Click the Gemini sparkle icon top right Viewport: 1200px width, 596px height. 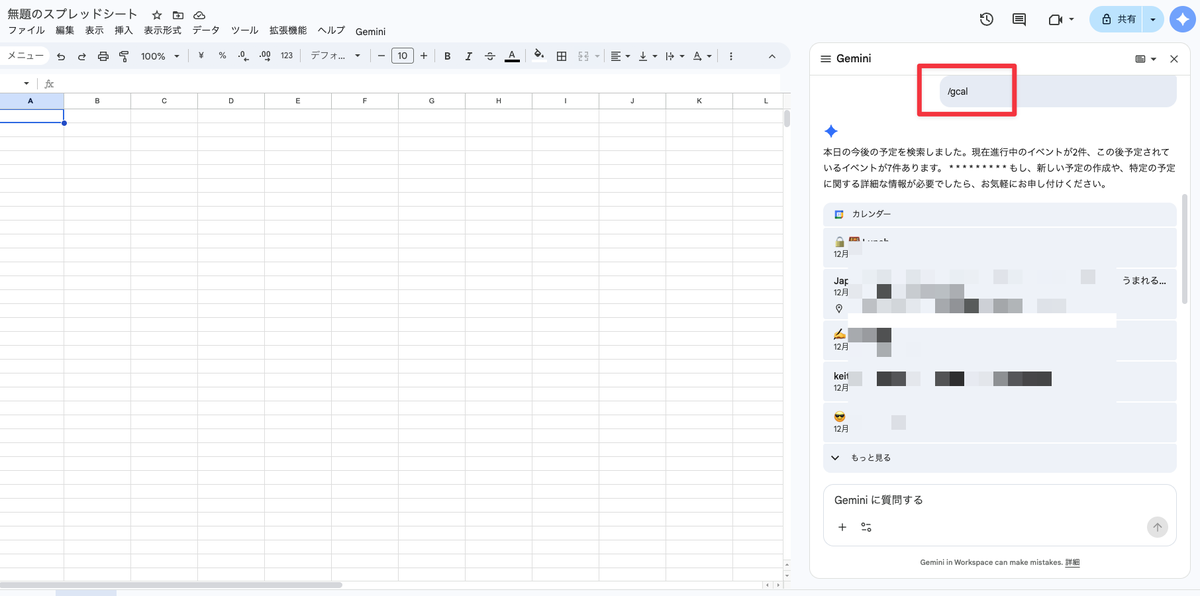point(1182,19)
